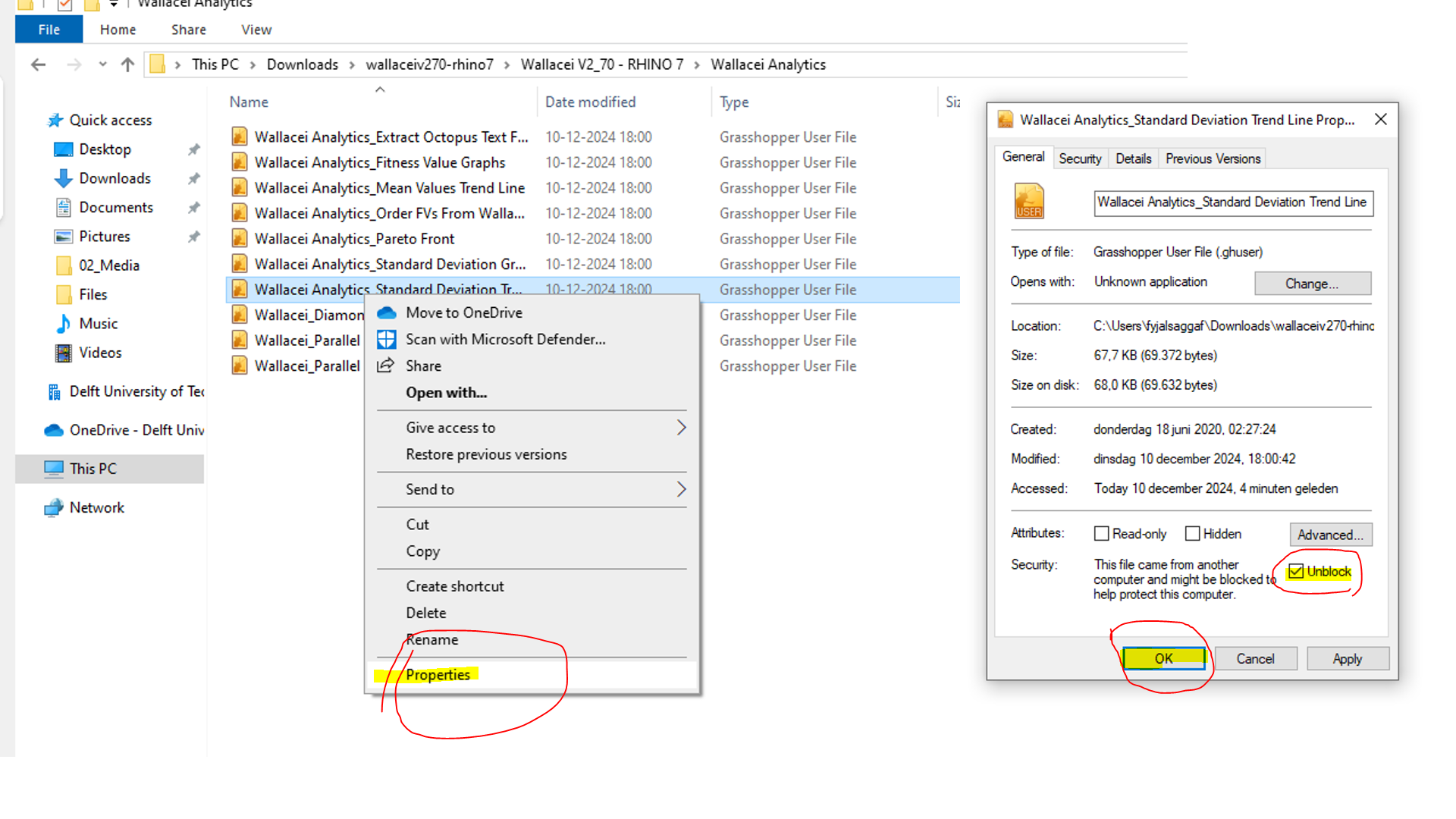Expand the Give access to submenu
The height and width of the screenshot is (819, 1456).
681,427
